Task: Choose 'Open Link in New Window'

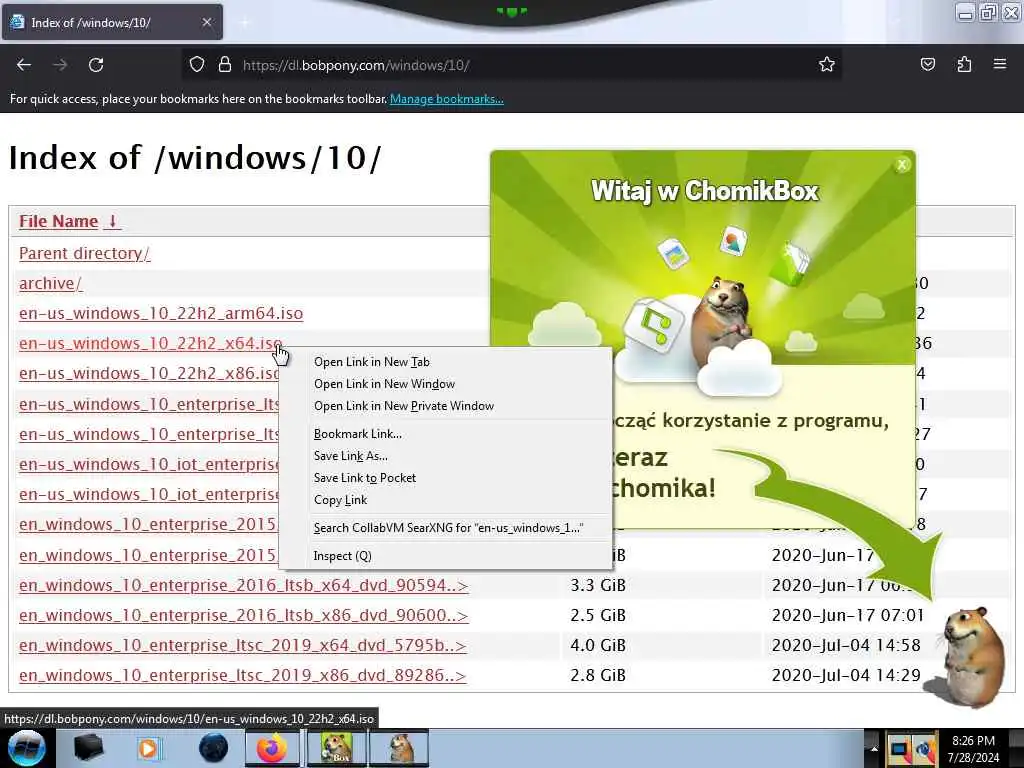Action: [384, 384]
